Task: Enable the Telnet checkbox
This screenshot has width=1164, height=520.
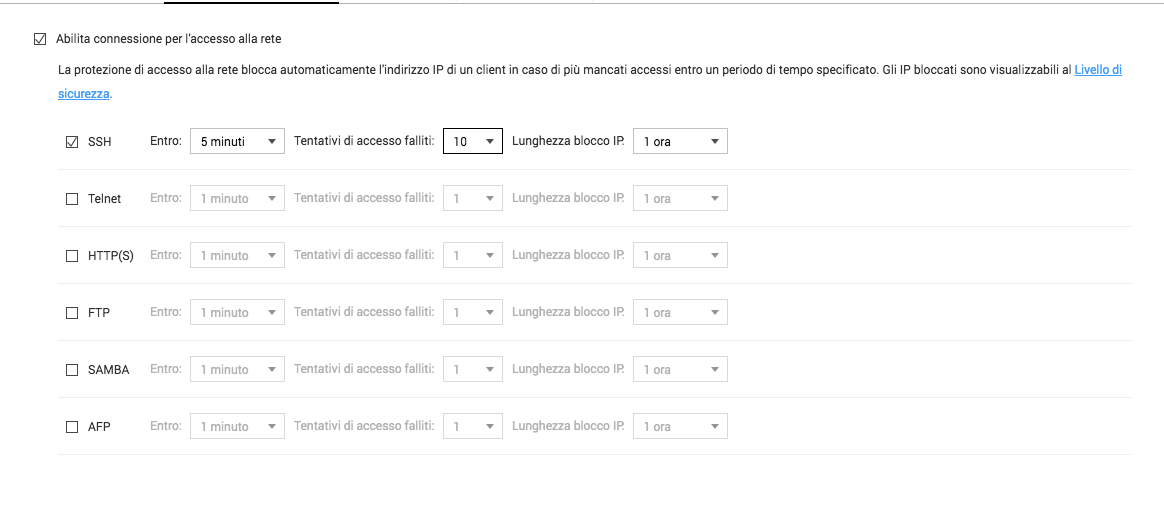Action: click(72, 199)
